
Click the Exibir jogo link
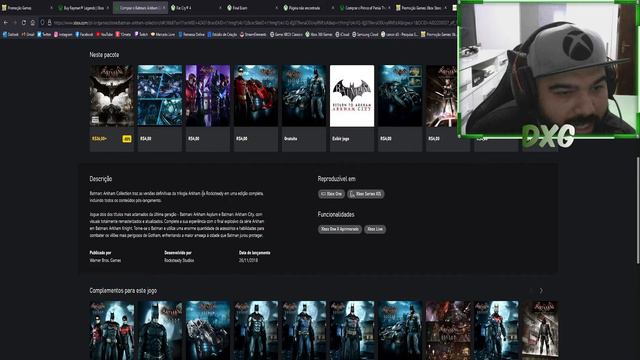tap(340, 139)
